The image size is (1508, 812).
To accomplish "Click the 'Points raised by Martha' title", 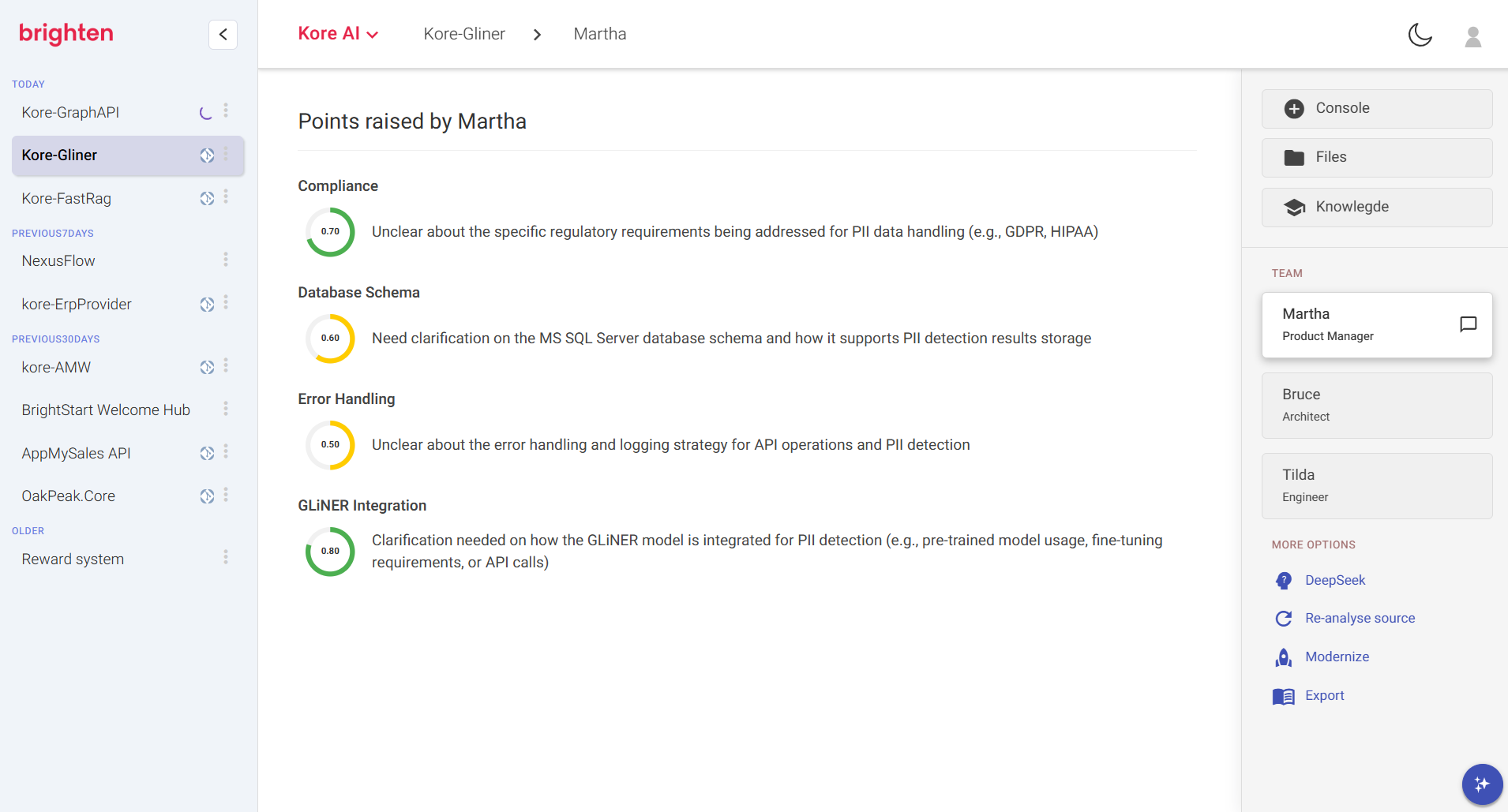I will [x=412, y=122].
